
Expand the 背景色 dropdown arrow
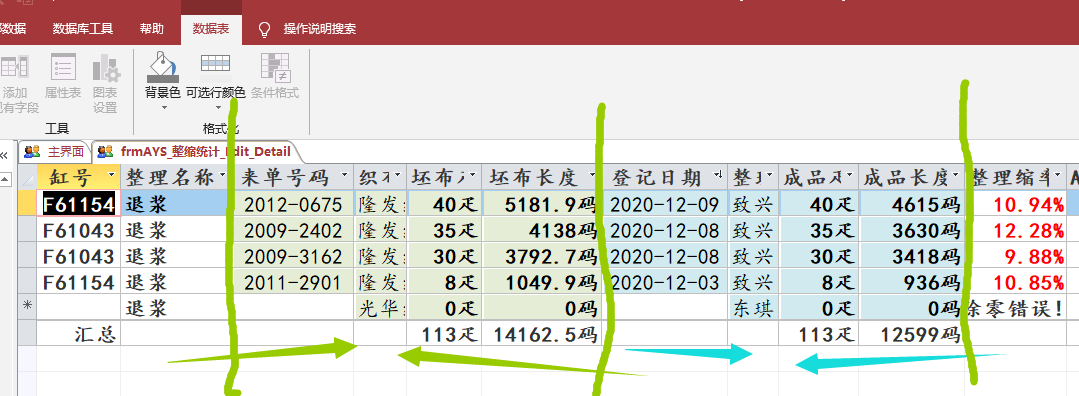pyautogui.click(x=164, y=107)
